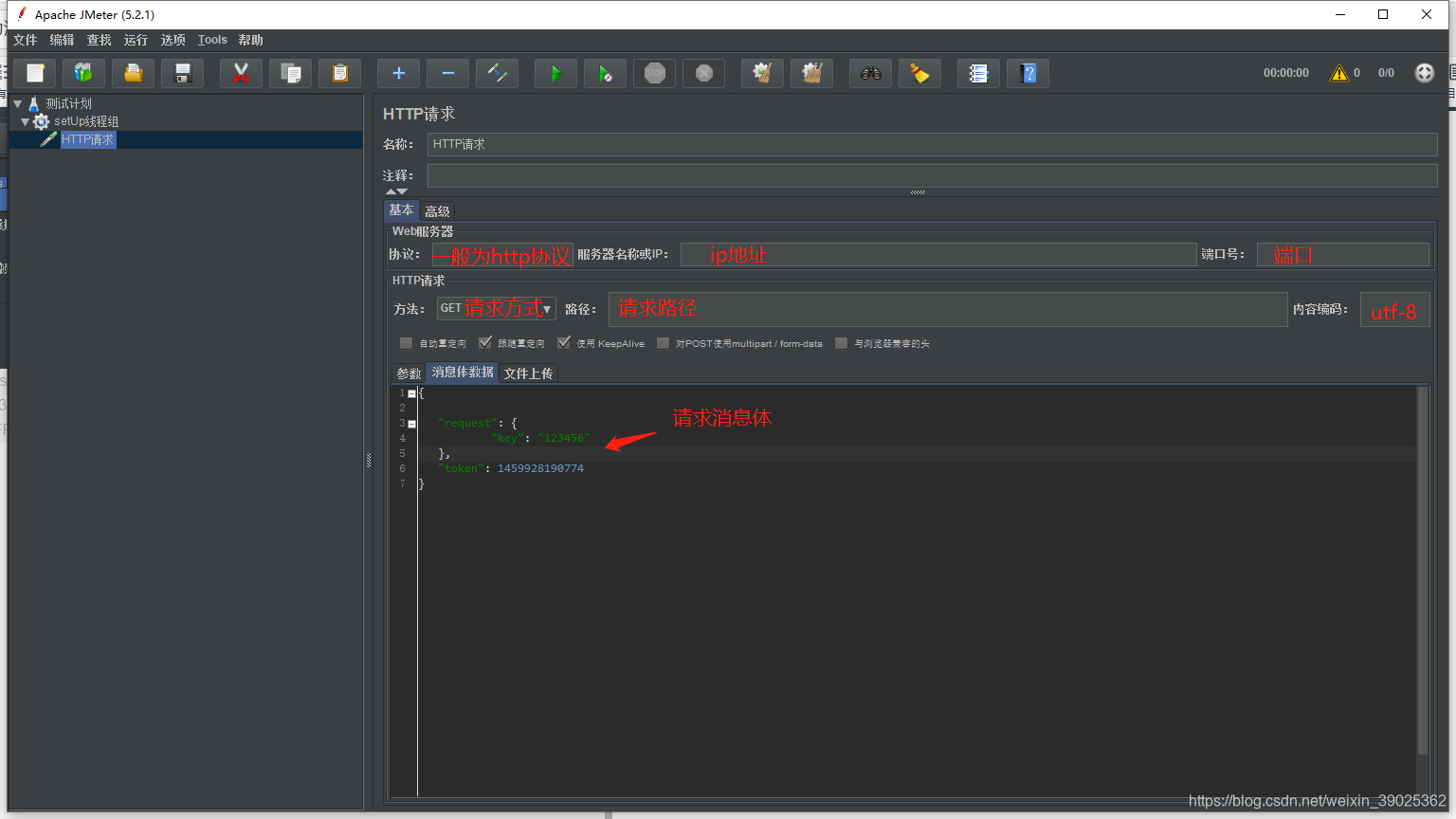Search the tree with the binoculars icon
1456x819 pixels.
(x=871, y=73)
